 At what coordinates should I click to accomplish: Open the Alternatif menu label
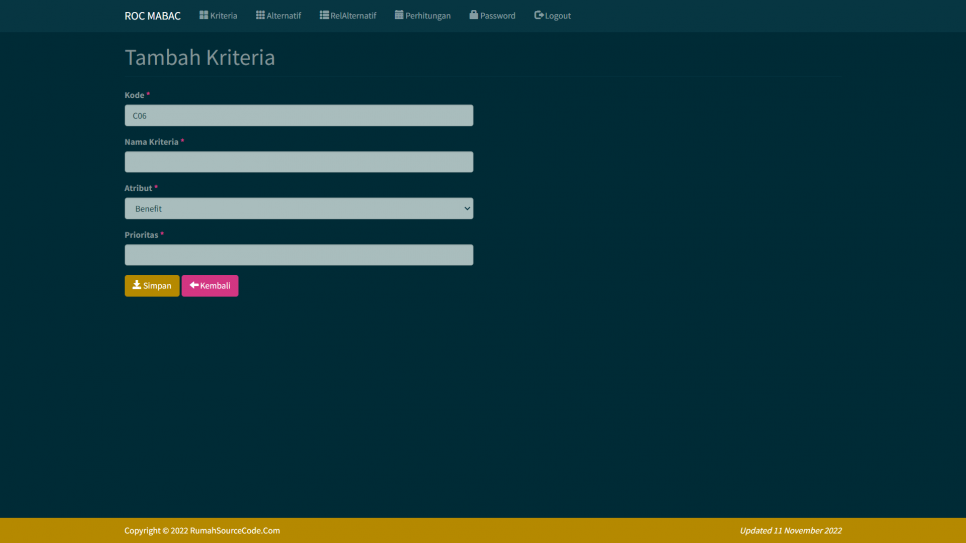pyautogui.click(x=284, y=16)
